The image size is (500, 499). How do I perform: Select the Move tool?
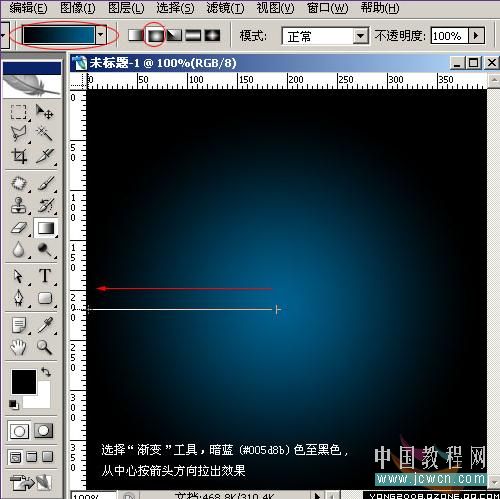point(45,112)
